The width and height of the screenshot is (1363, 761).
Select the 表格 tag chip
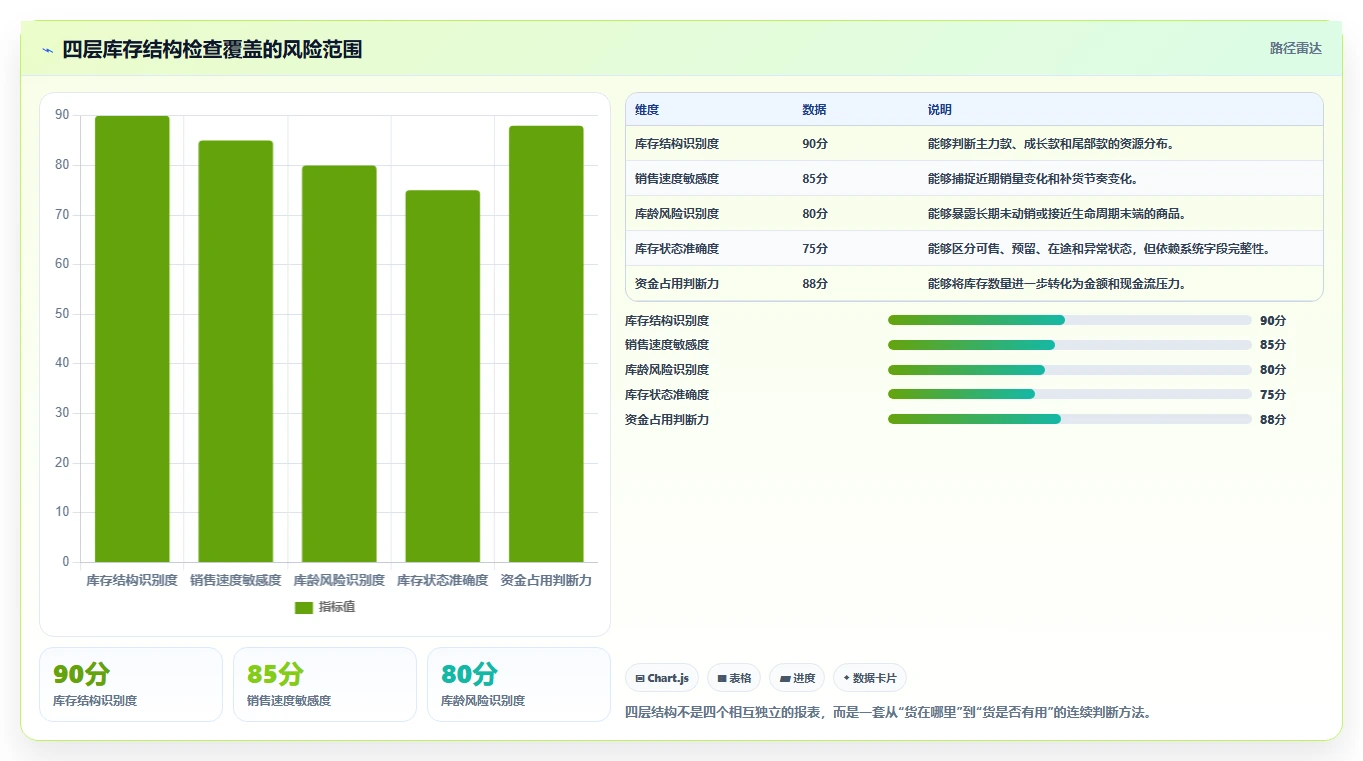(734, 678)
